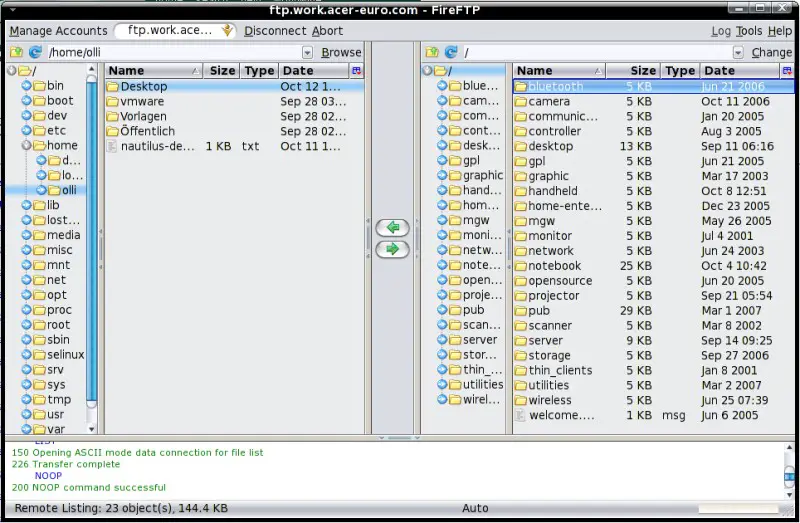Open the remote path history dropdown
The height and width of the screenshot is (523, 800).
tap(738, 53)
